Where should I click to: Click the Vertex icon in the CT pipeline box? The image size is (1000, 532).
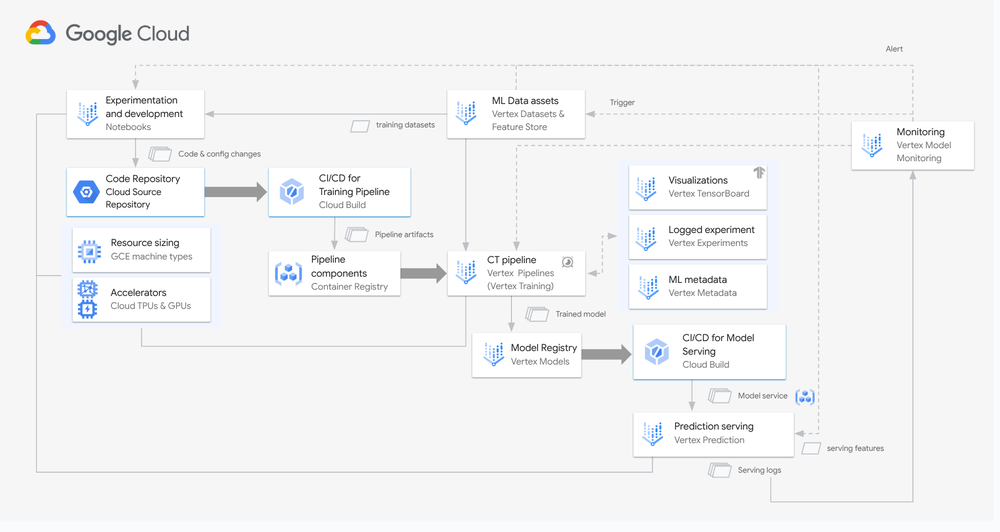(x=466, y=272)
